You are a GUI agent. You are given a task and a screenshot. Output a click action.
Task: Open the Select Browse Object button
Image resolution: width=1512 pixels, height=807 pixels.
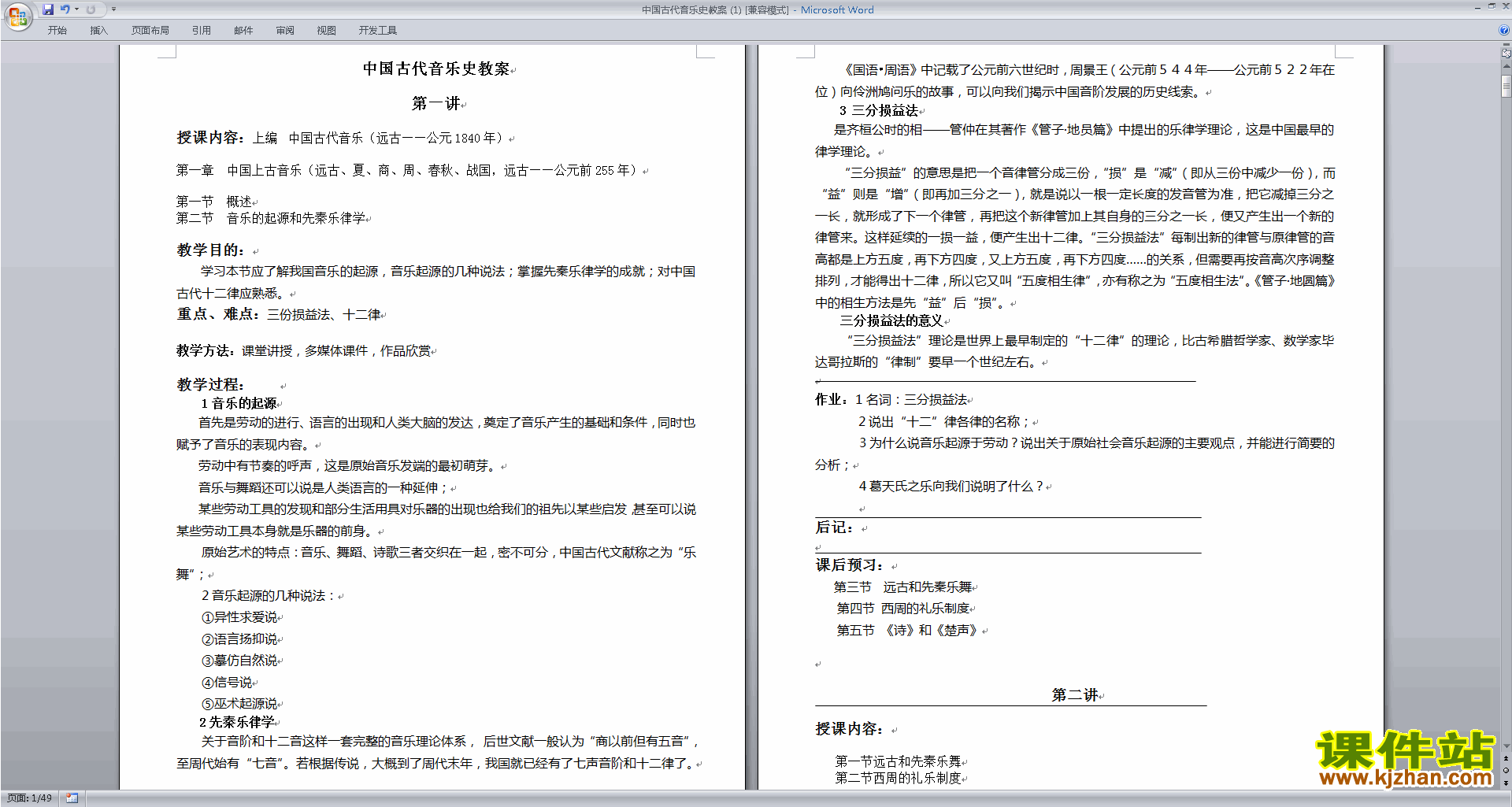pos(1506,770)
